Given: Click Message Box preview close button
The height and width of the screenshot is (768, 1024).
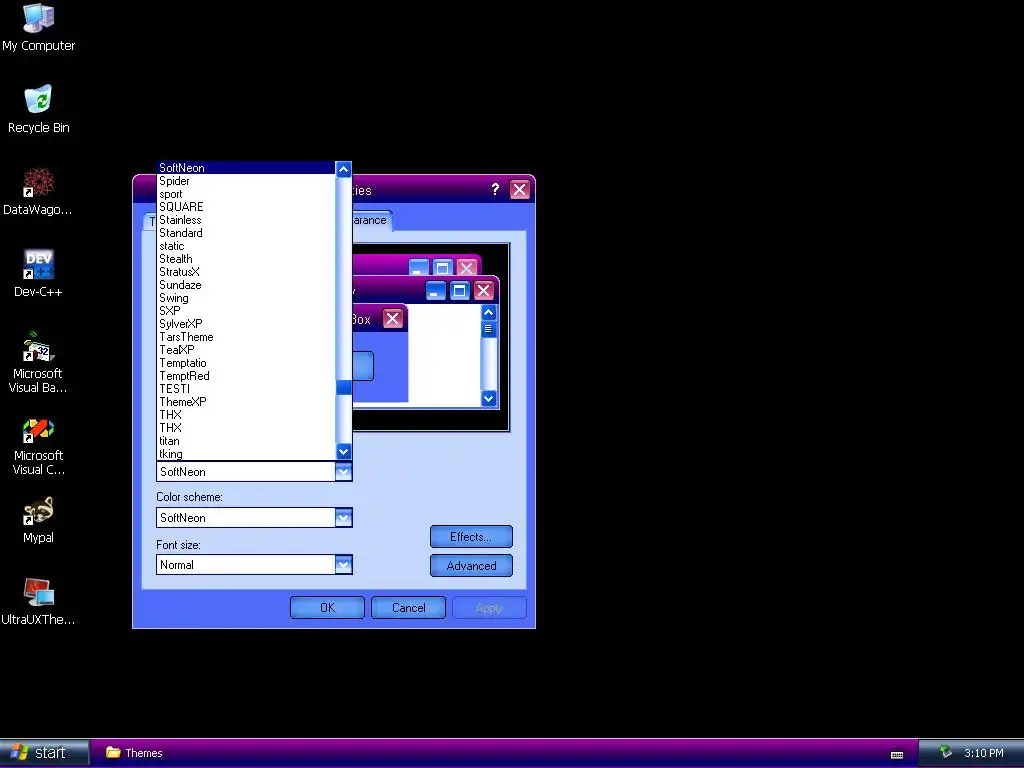Looking at the screenshot, I should [392, 319].
